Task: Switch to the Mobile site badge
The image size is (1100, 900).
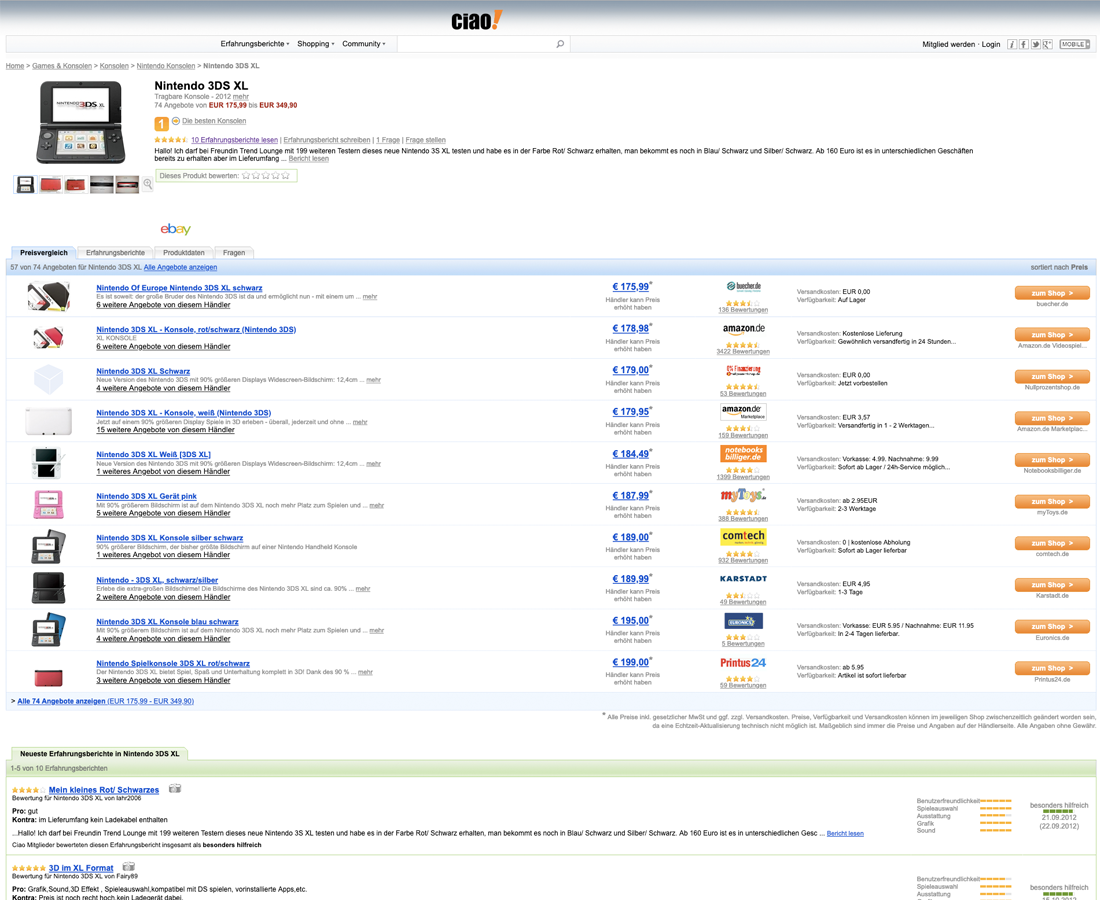Action: (1075, 44)
